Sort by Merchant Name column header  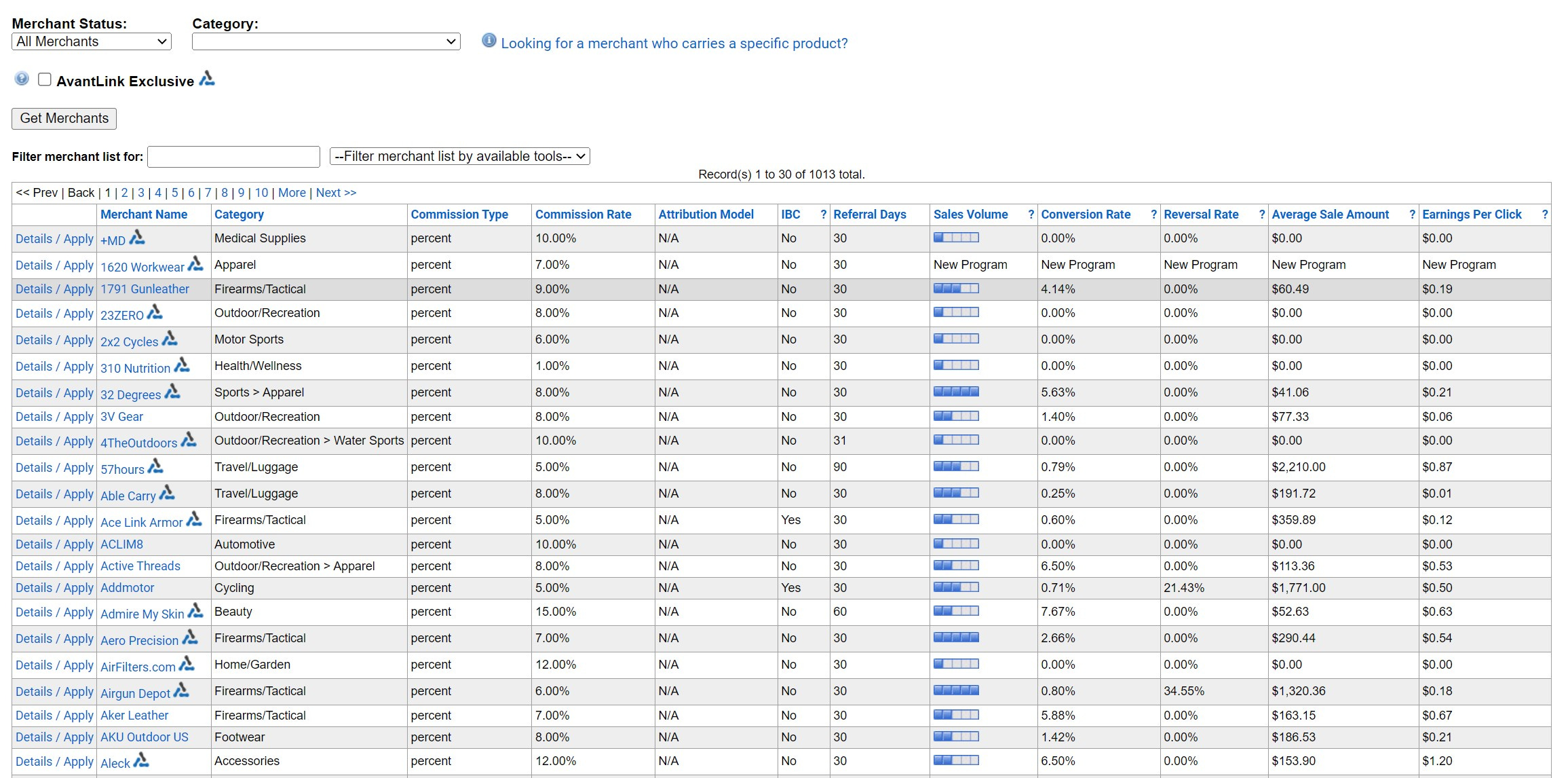(144, 215)
